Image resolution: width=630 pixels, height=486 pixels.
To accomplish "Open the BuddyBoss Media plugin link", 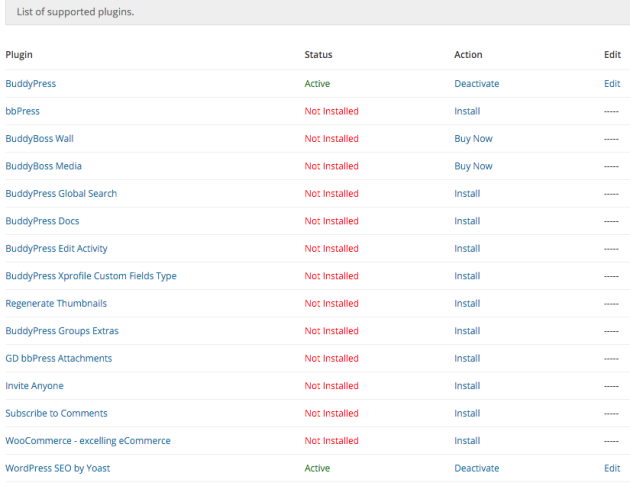I will [43, 166].
